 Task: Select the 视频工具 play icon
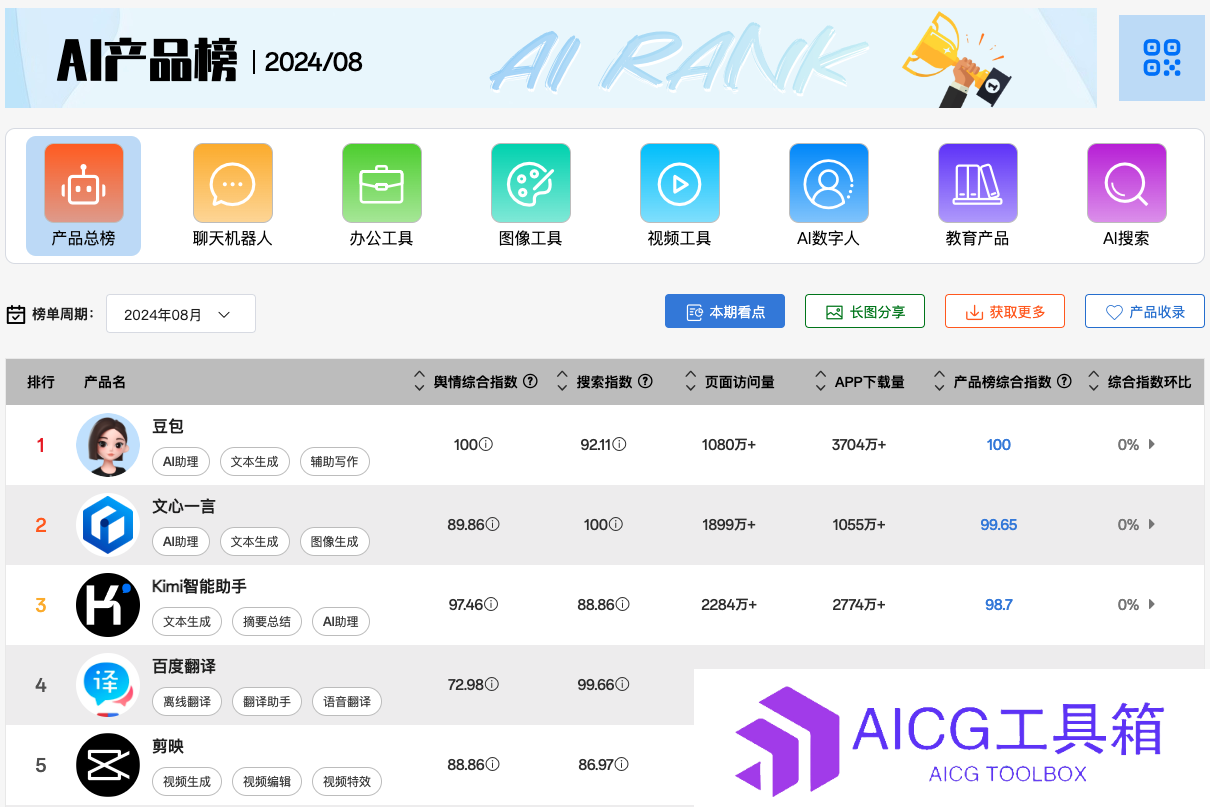(x=680, y=183)
